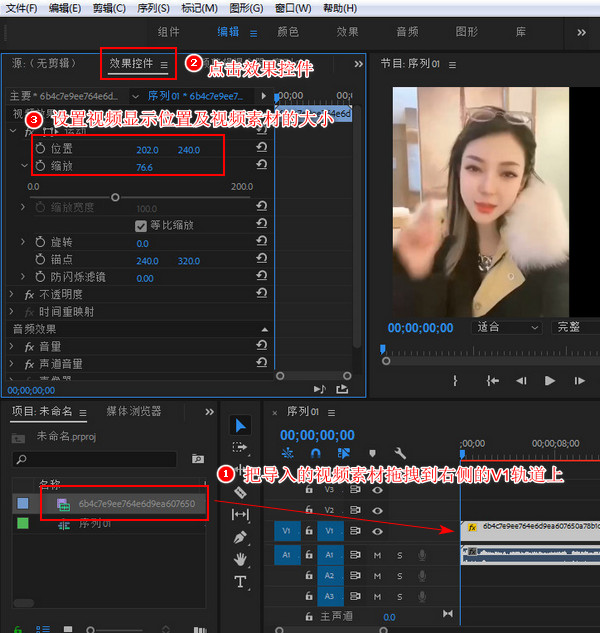Expand the 声道音量 effect
Viewport: 600px width, 633px height.
(x=11, y=363)
